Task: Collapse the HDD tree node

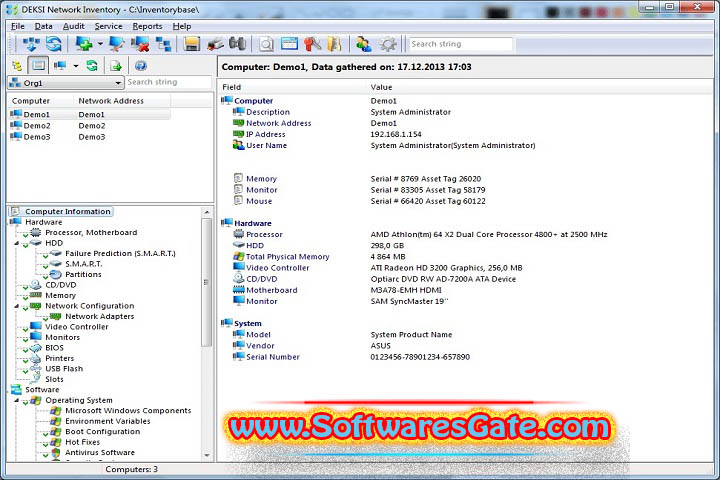Action: [17, 243]
